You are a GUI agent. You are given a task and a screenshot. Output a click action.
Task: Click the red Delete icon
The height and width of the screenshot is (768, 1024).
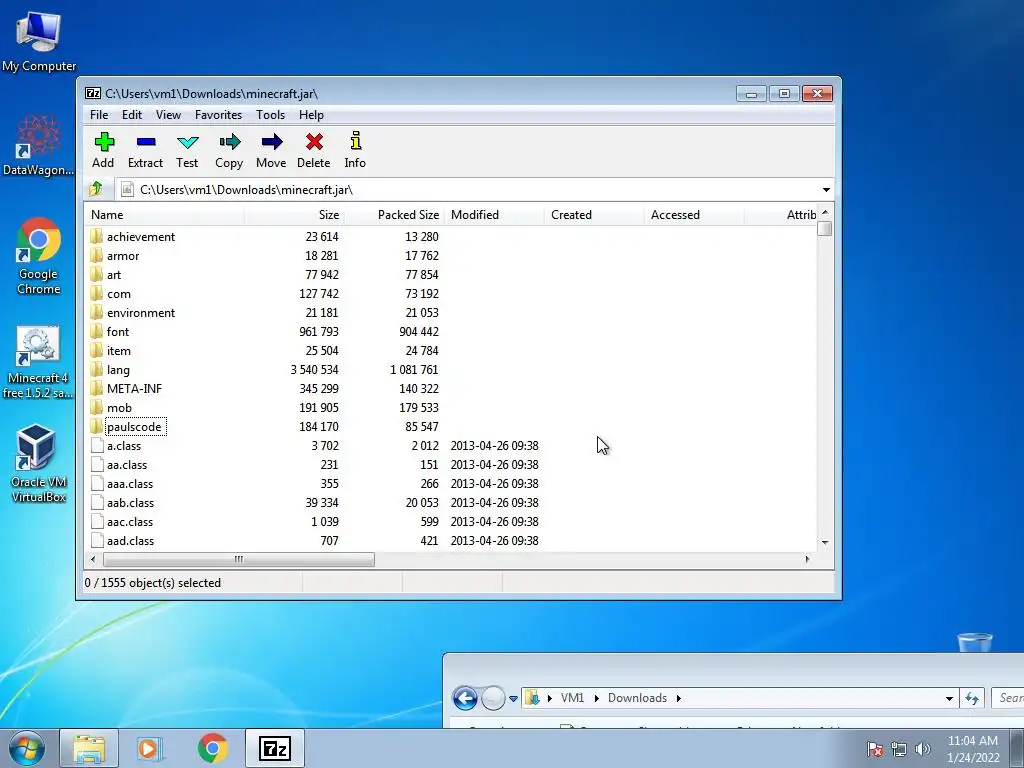[314, 142]
